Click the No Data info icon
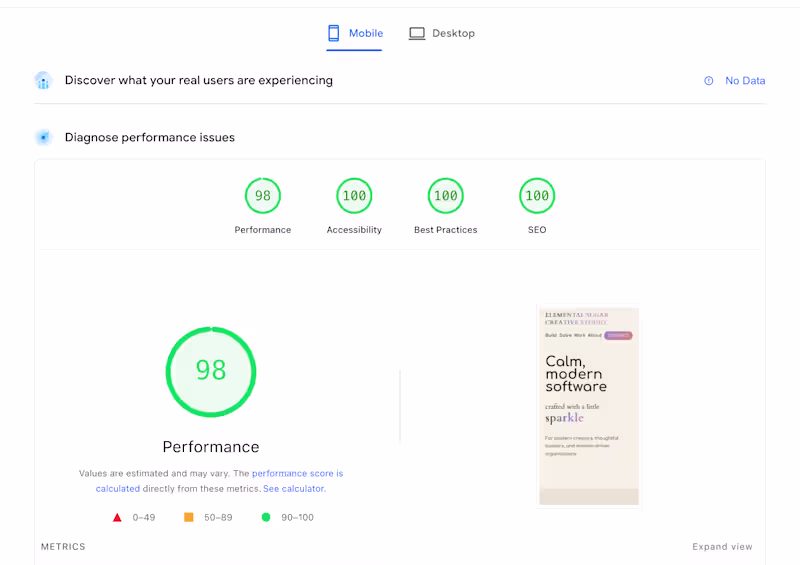 (709, 81)
